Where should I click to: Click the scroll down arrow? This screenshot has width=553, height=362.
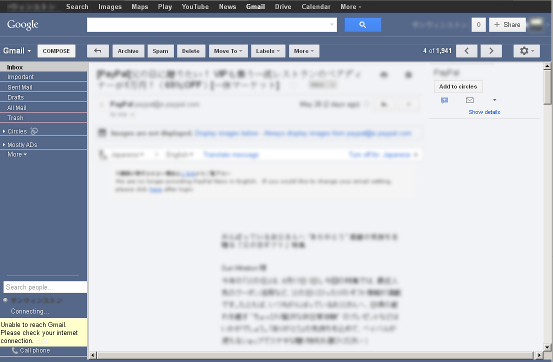[547, 347]
